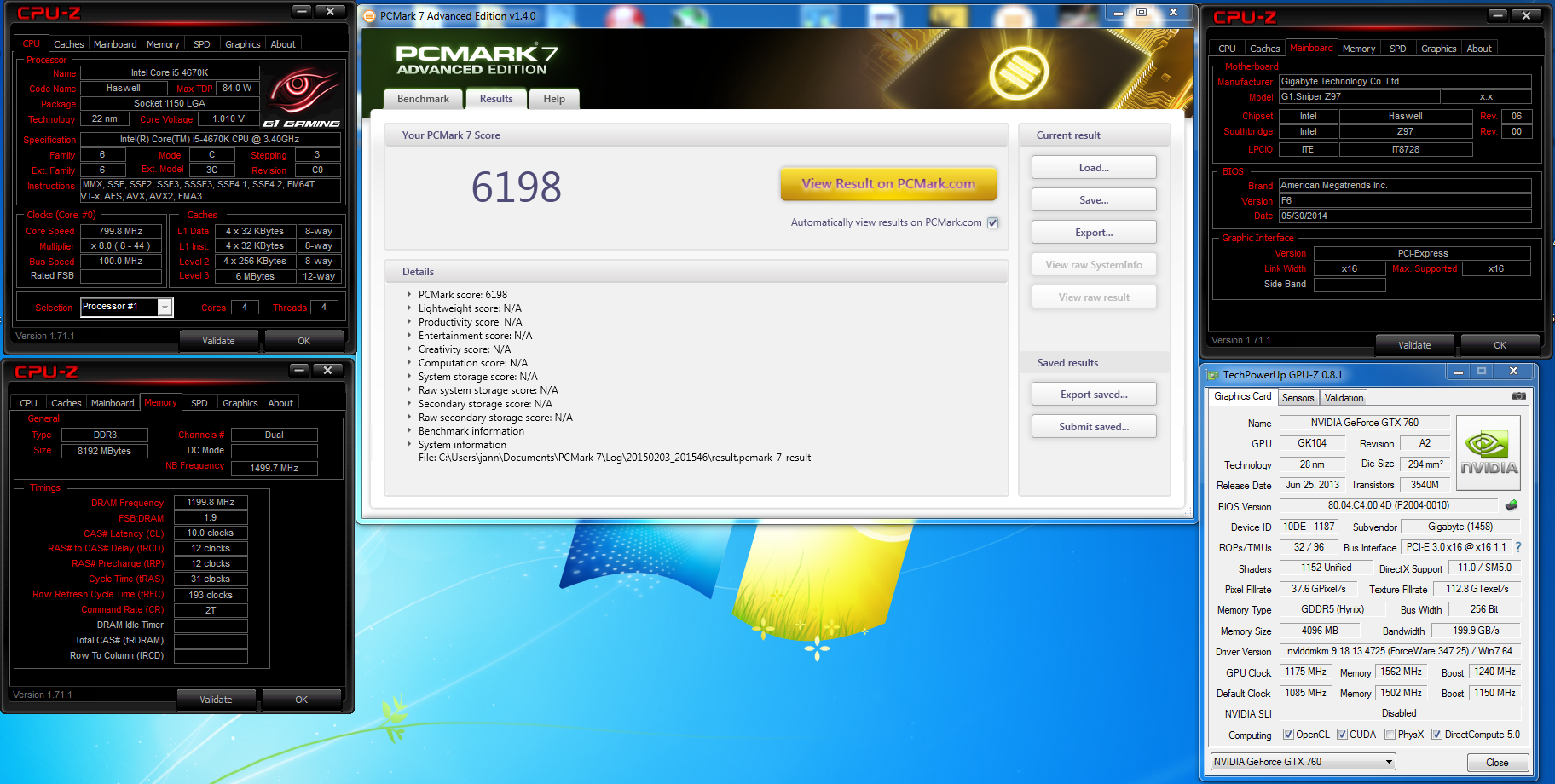Minimize the CPU-Z Memory window
The image size is (1555, 784).
pyautogui.click(x=299, y=370)
